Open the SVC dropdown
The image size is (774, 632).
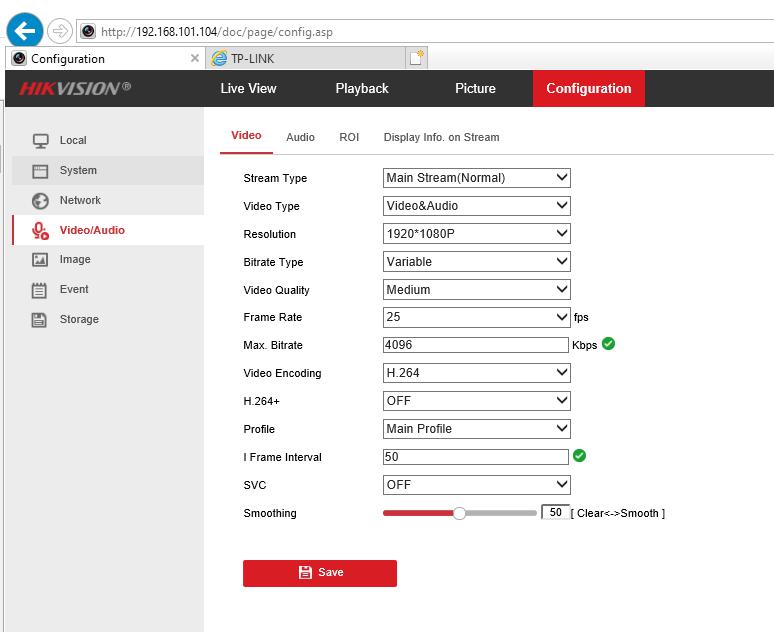click(x=476, y=485)
